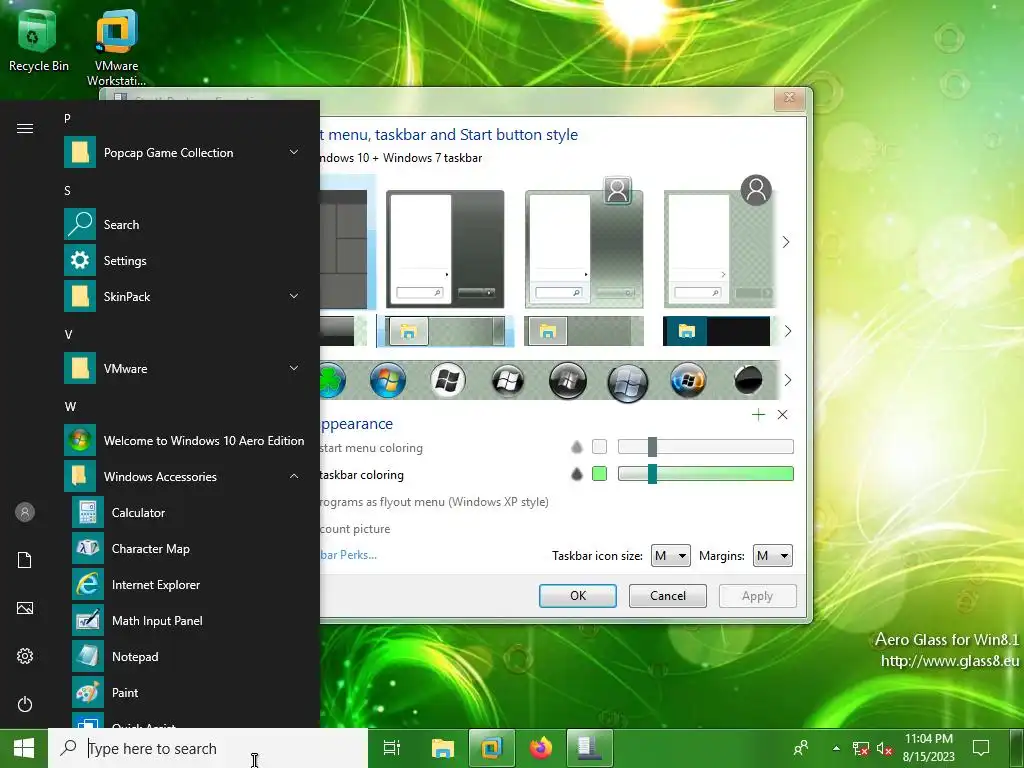Open Internet Explorer from Start menu
1024x768 pixels.
[x=188, y=584]
